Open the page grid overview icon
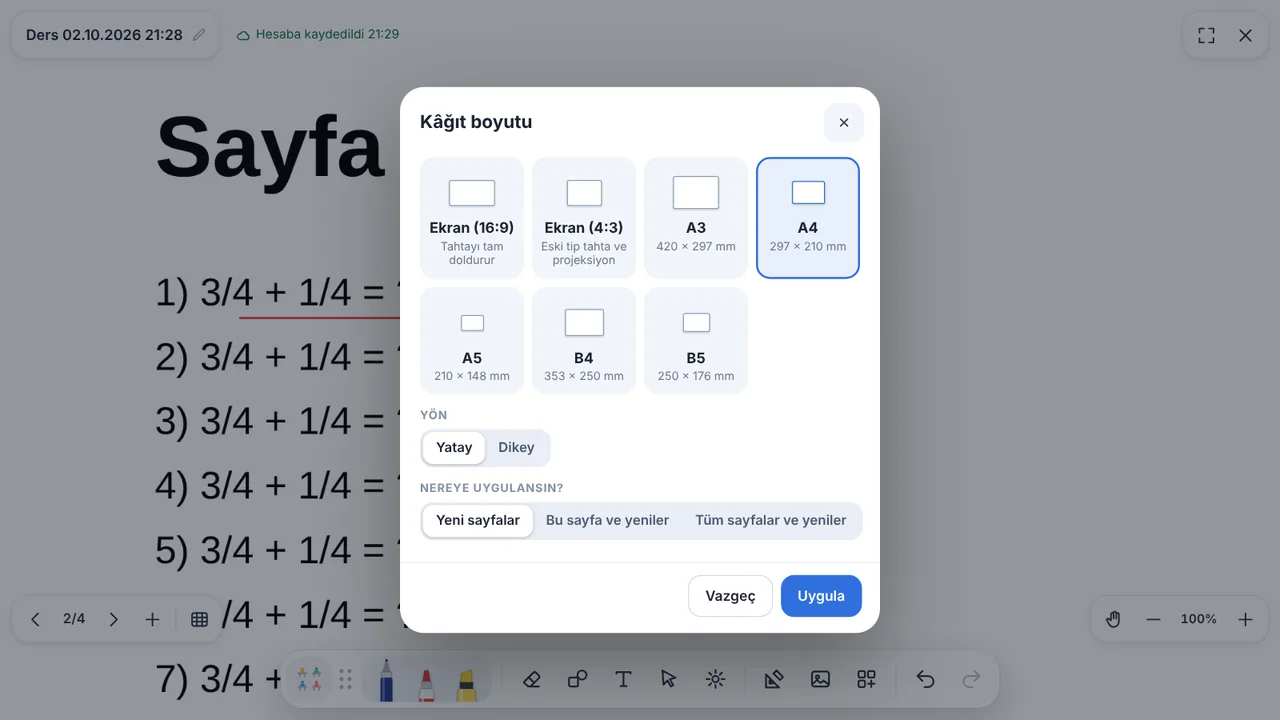The height and width of the screenshot is (720, 1280). click(199, 619)
